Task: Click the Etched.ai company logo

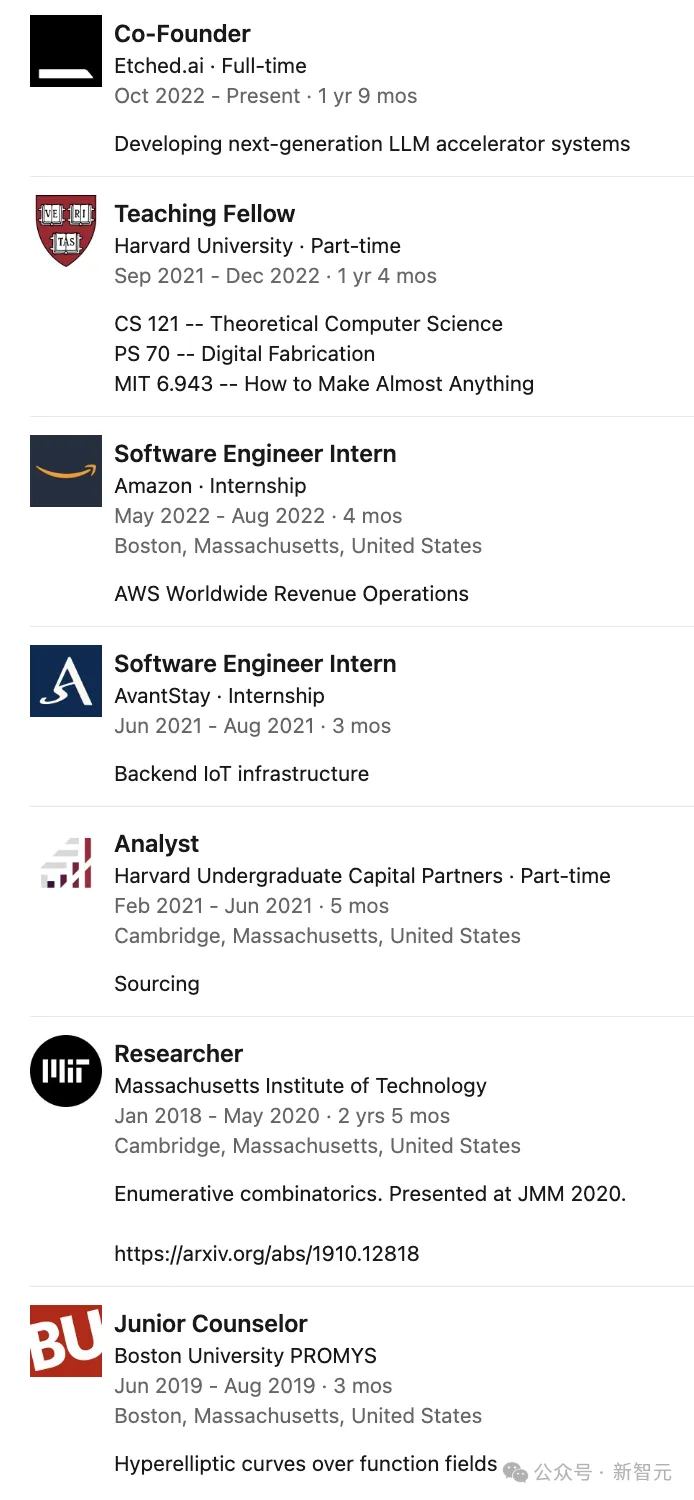Action: tap(66, 51)
